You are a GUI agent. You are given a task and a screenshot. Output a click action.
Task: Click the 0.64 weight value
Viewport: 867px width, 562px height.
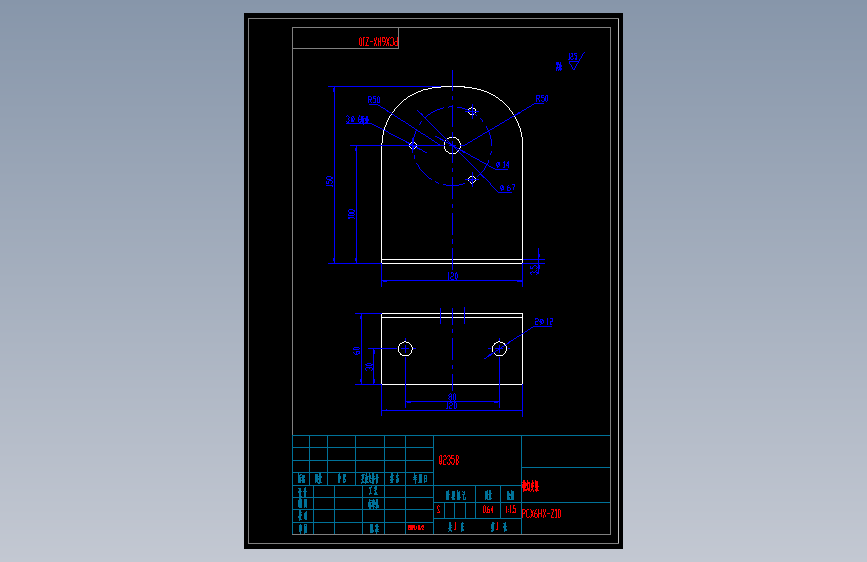488,509
